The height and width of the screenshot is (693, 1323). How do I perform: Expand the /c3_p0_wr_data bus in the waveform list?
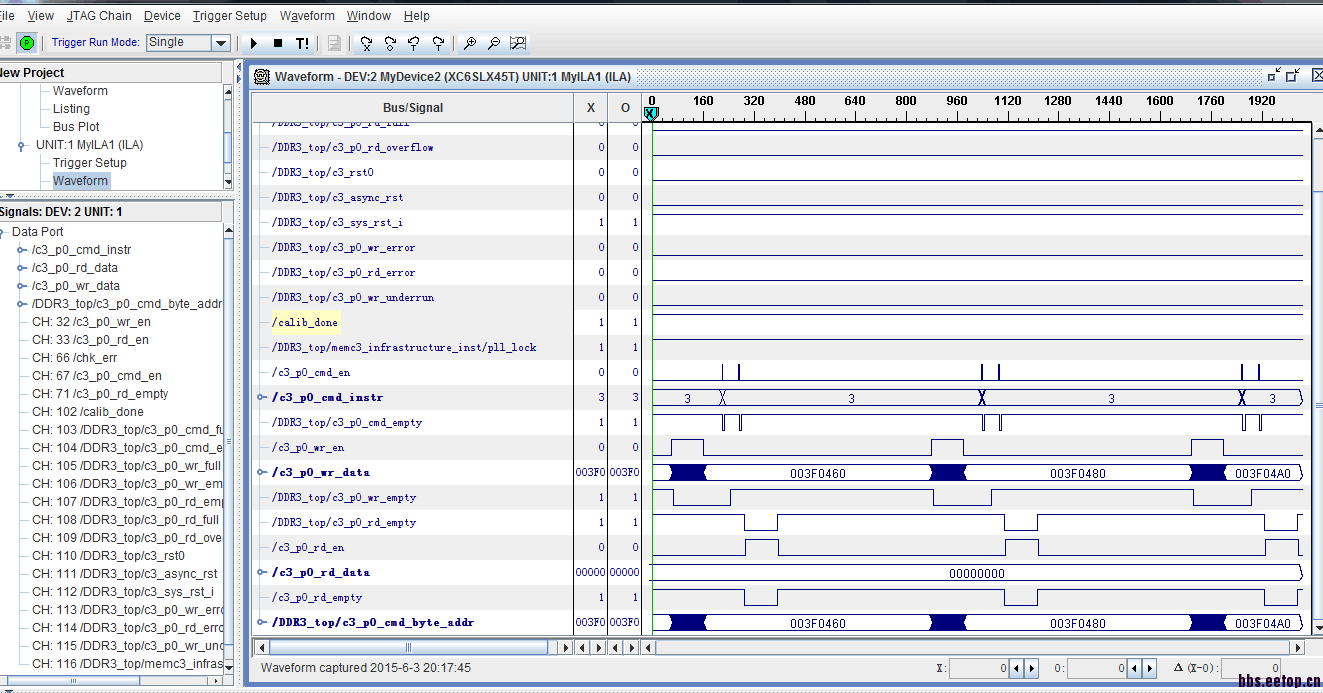pyautogui.click(x=262, y=472)
